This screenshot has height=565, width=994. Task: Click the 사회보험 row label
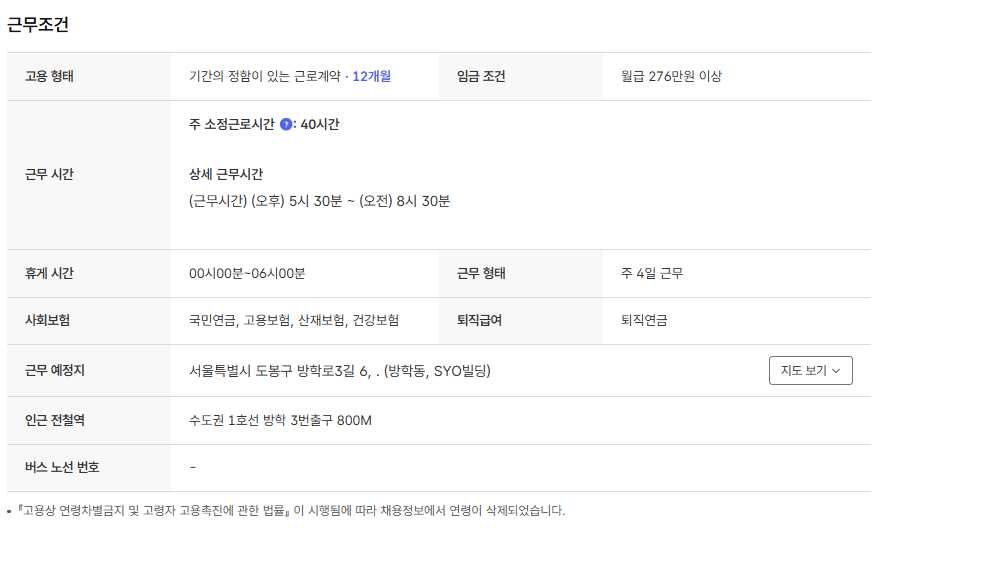[x=47, y=320]
